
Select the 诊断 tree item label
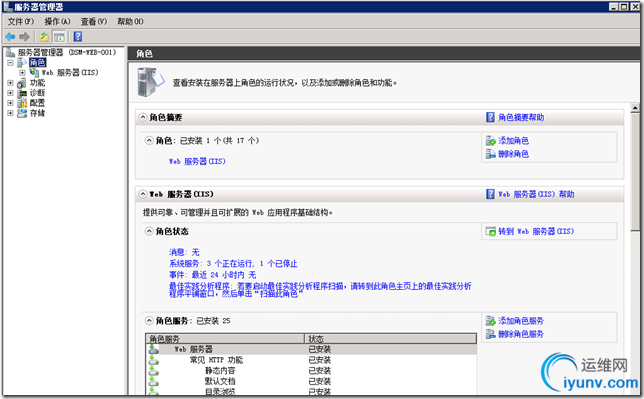coord(37,93)
